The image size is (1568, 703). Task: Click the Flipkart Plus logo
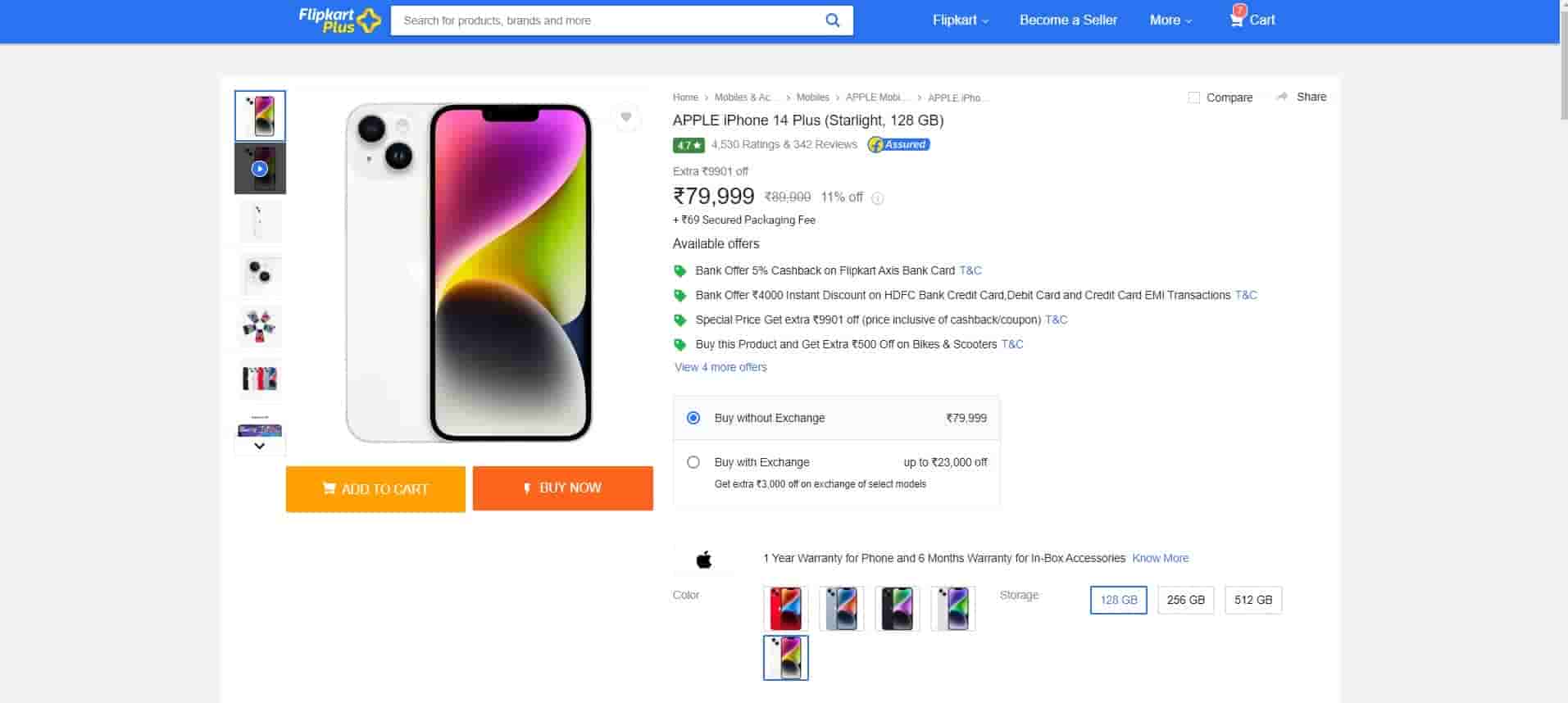[339, 20]
